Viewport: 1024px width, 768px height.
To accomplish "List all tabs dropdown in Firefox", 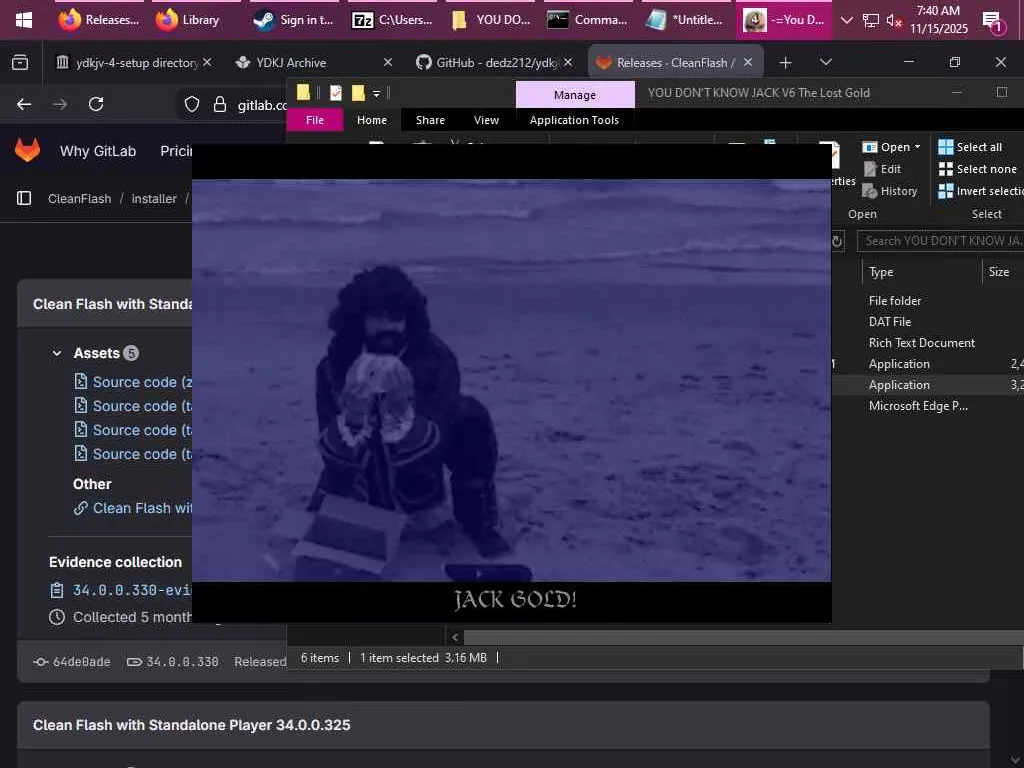I will pos(825,62).
